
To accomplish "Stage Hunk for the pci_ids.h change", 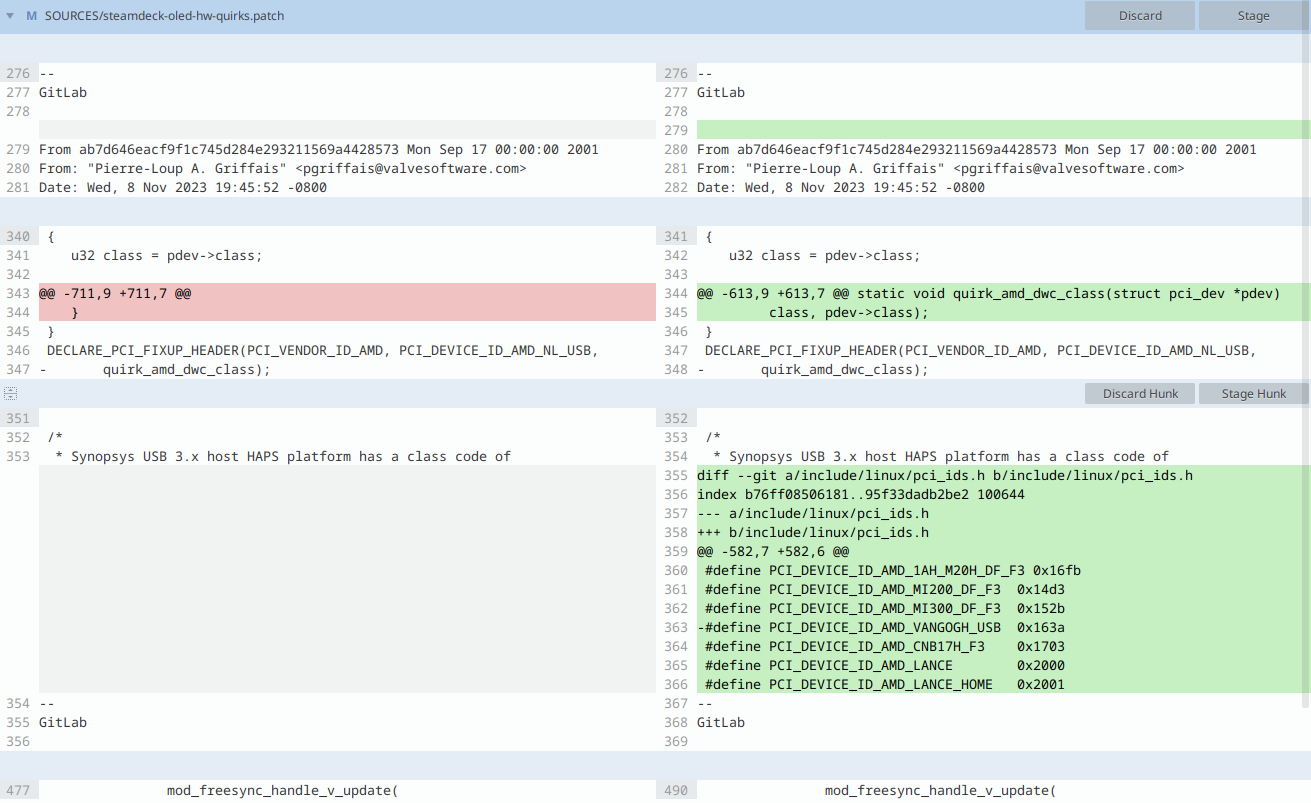I will click(1253, 393).
